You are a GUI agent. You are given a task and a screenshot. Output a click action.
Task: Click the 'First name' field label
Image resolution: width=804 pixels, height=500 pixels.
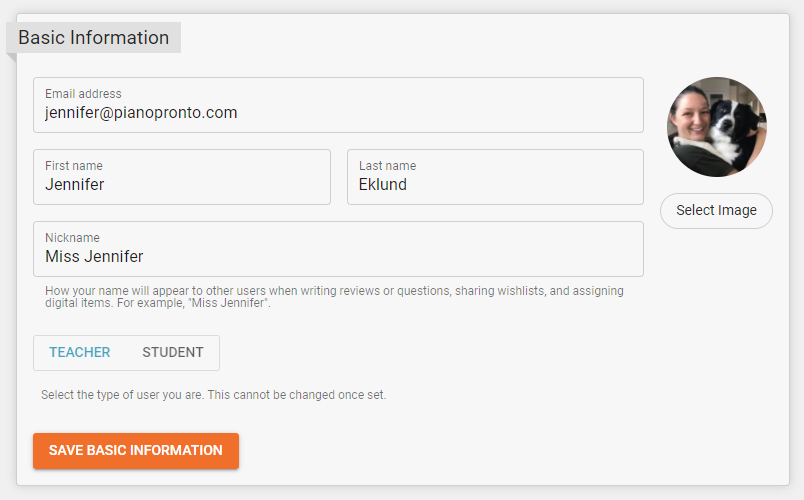74,166
